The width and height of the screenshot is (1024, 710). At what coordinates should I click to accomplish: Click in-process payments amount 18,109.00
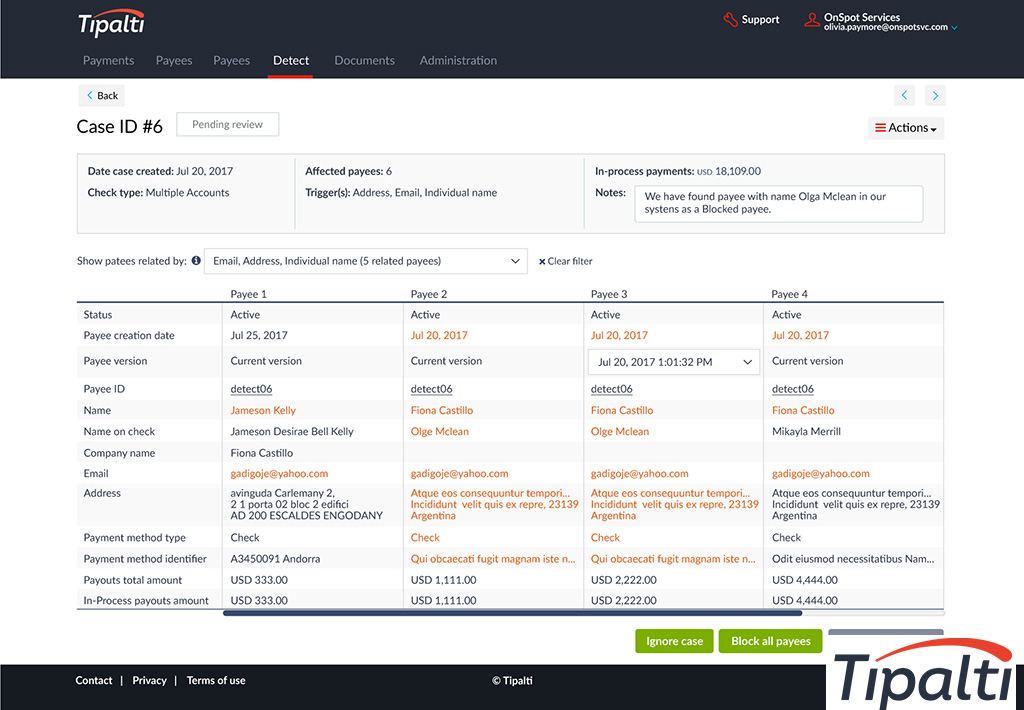point(738,171)
